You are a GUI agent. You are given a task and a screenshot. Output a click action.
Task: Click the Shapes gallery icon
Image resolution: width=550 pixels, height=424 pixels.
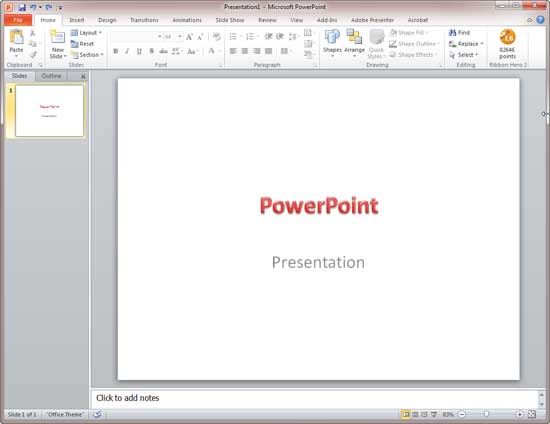tap(332, 37)
